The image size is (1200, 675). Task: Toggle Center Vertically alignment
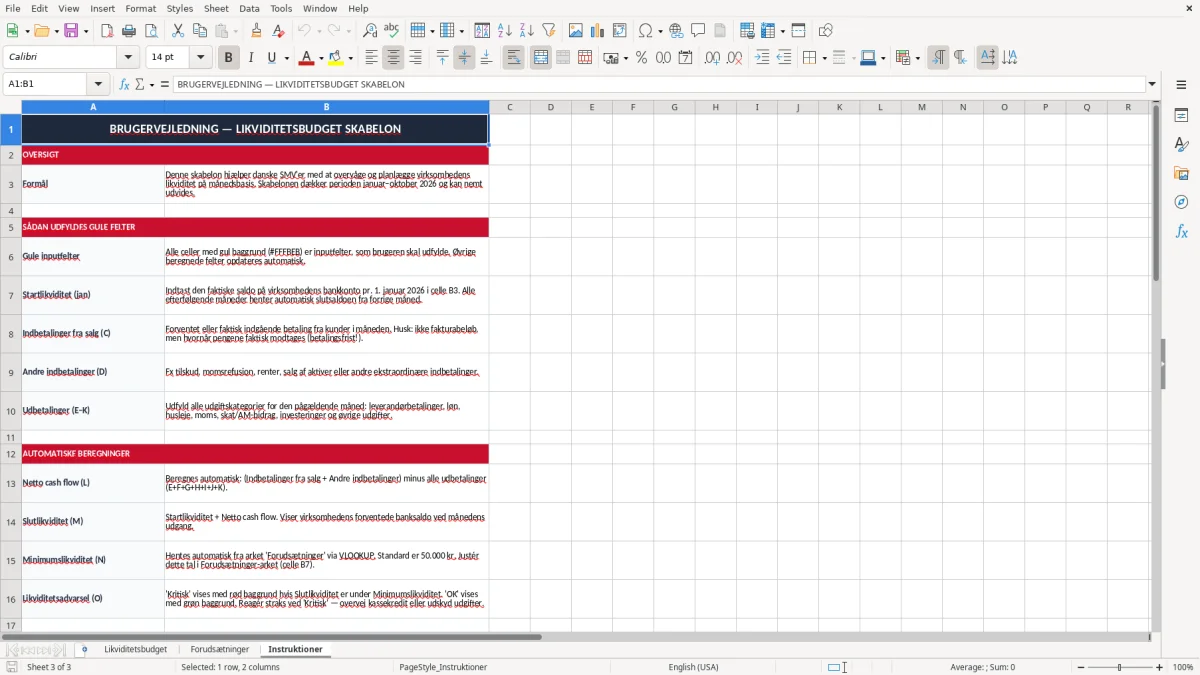(464, 58)
